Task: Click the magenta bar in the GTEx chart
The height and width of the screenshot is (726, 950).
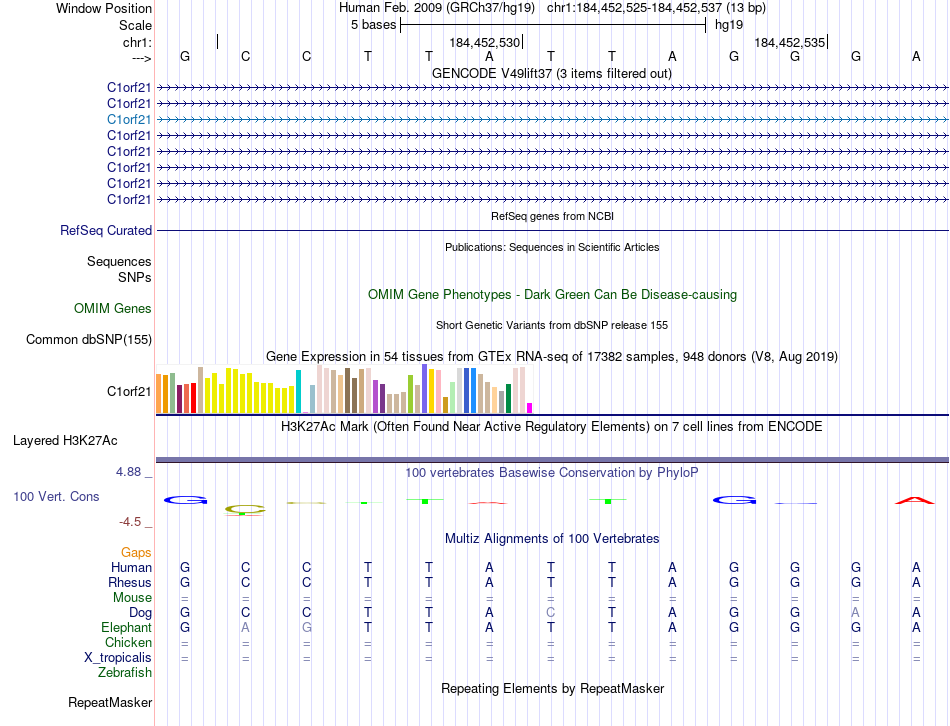Action: [x=530, y=408]
